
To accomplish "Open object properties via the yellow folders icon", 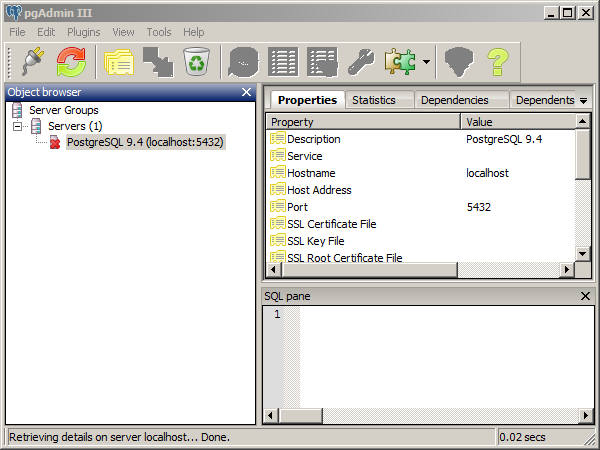I will point(119,61).
